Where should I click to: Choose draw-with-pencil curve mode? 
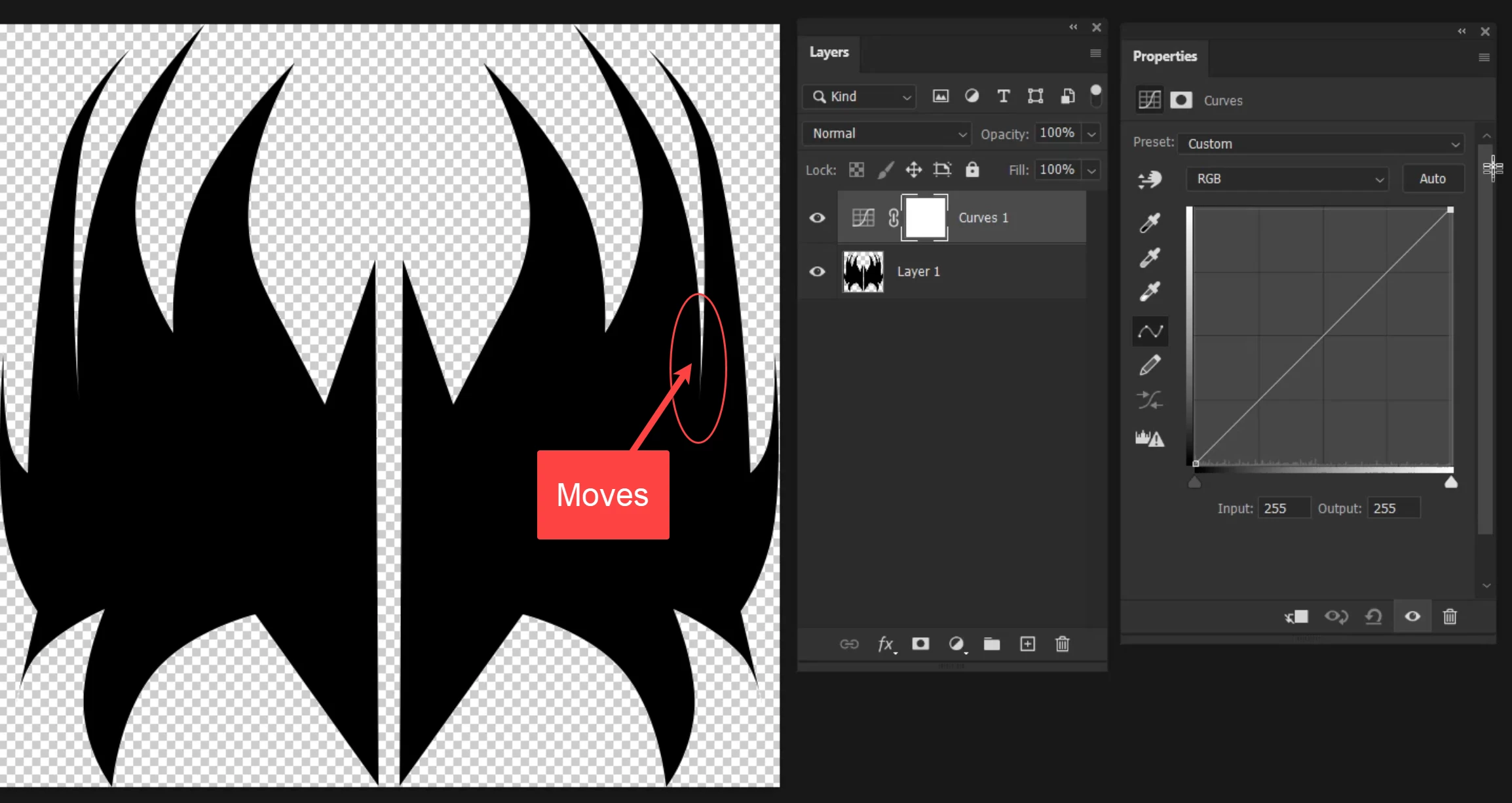tap(1150, 365)
